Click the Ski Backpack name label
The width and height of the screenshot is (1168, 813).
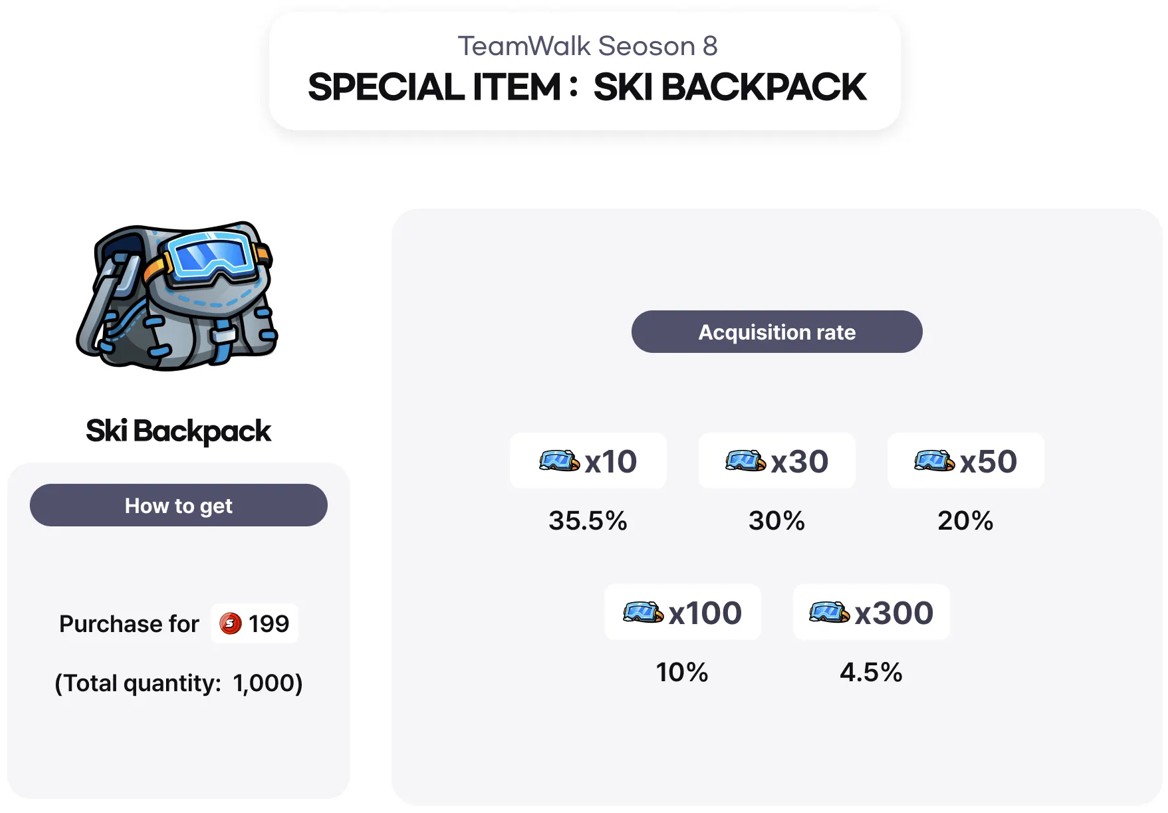(179, 431)
